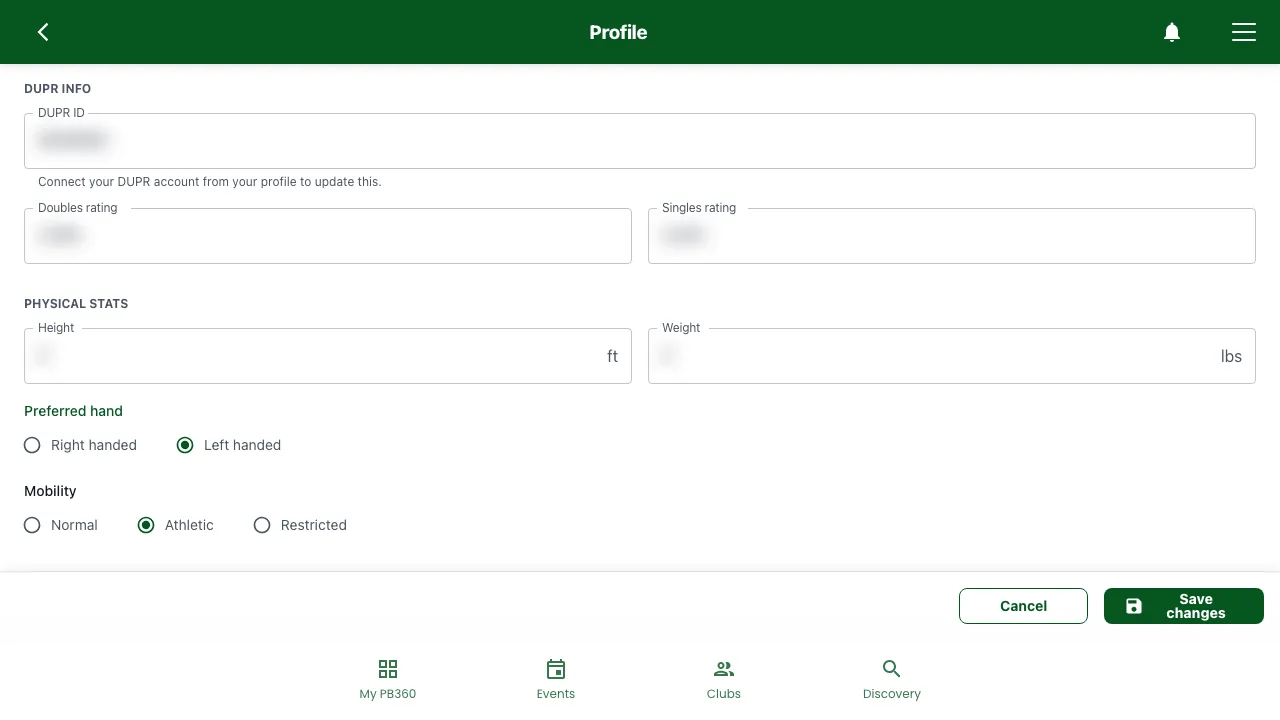Open the Events tab label

pos(556,694)
